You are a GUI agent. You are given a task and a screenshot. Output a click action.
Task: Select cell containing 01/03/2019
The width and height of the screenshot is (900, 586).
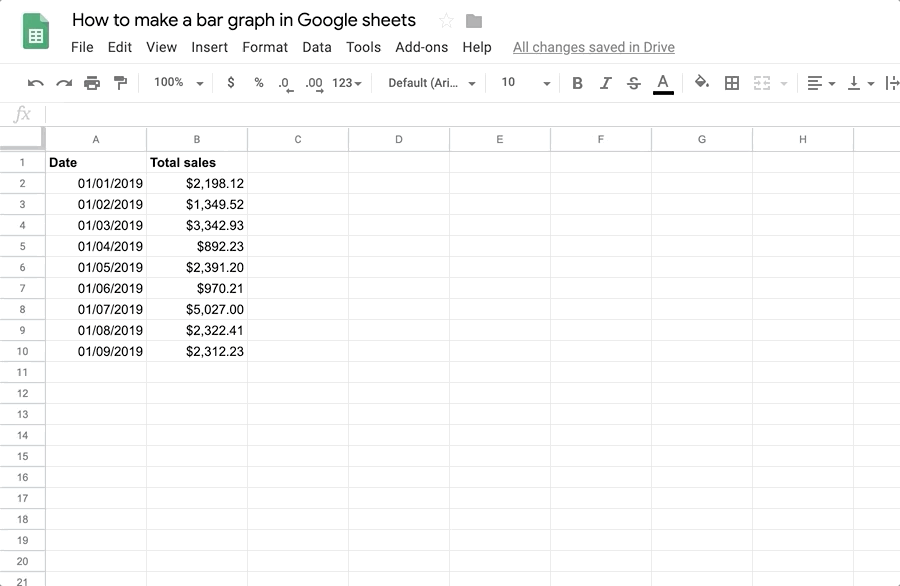[96, 226]
